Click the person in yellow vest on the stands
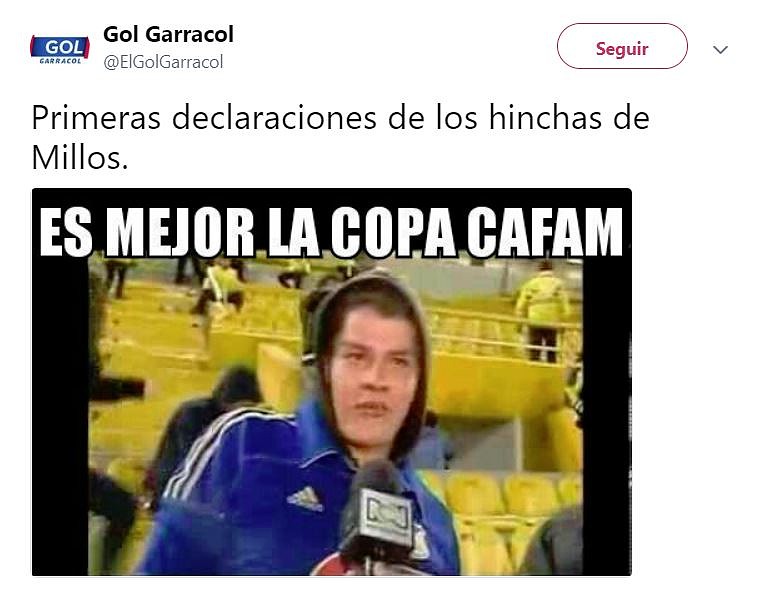The image size is (757, 591). click(542, 314)
